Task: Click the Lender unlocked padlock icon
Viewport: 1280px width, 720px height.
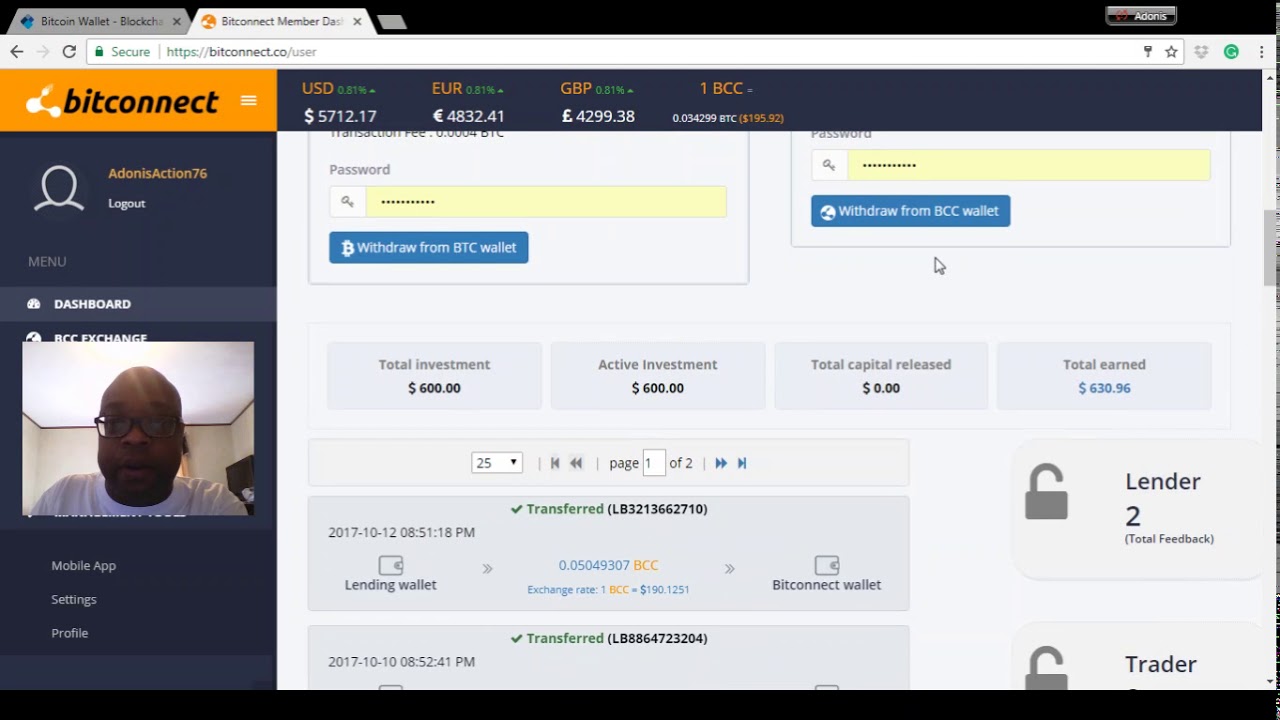Action: (x=1047, y=492)
